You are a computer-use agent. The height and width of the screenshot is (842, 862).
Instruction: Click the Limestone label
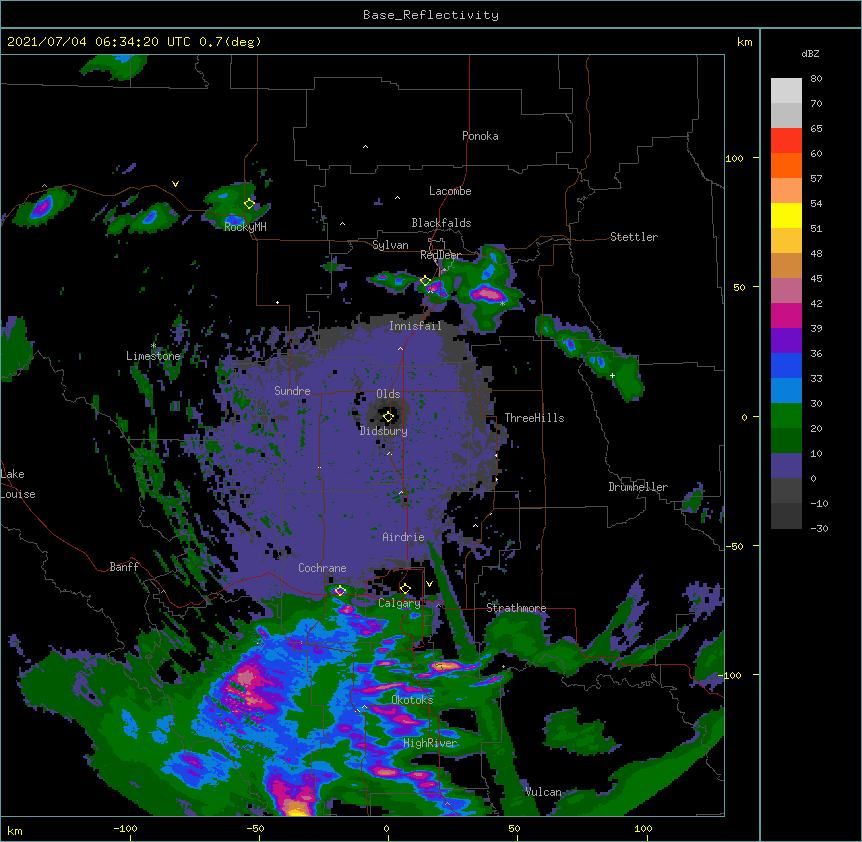(x=153, y=356)
